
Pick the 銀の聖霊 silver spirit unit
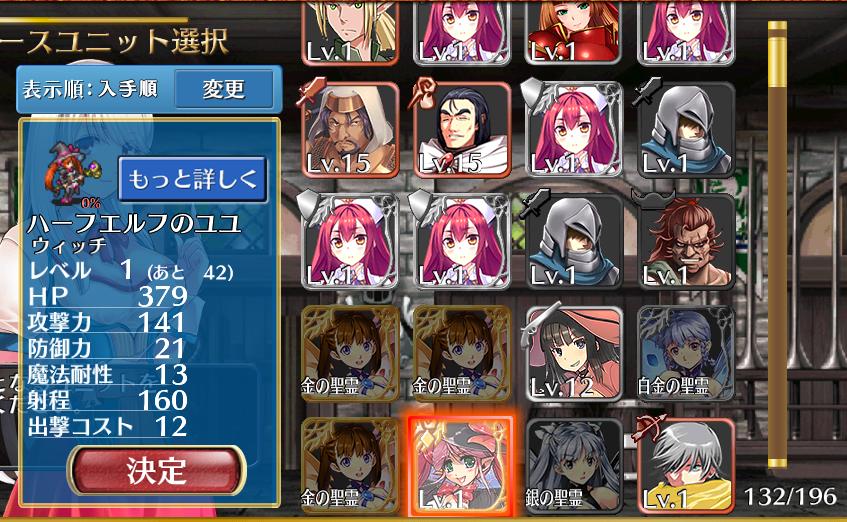574,466
